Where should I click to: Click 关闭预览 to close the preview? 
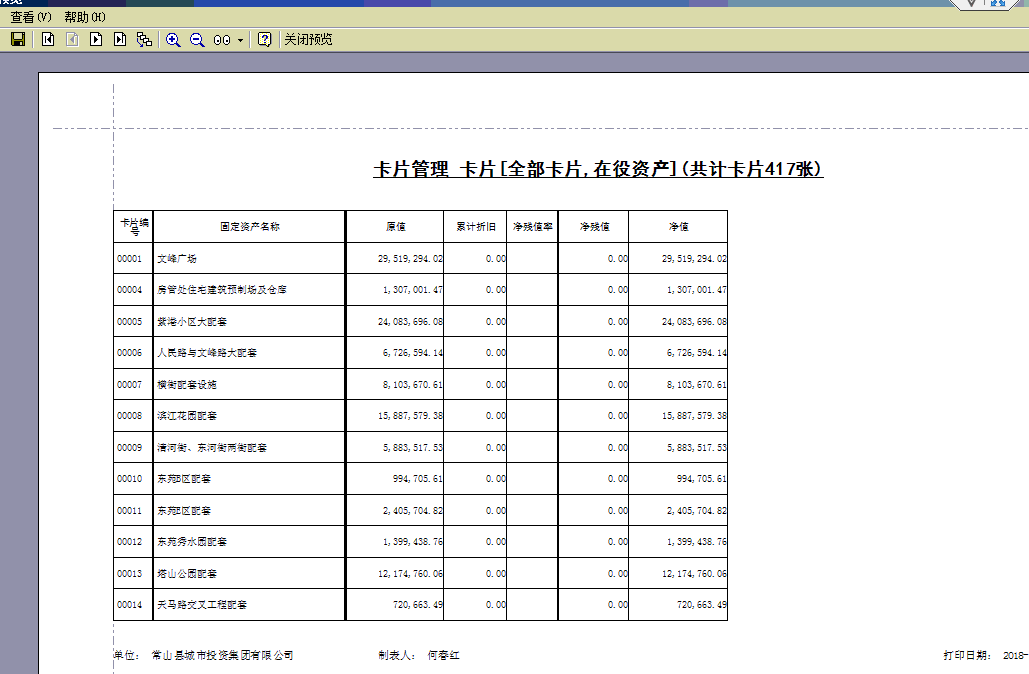coord(308,39)
